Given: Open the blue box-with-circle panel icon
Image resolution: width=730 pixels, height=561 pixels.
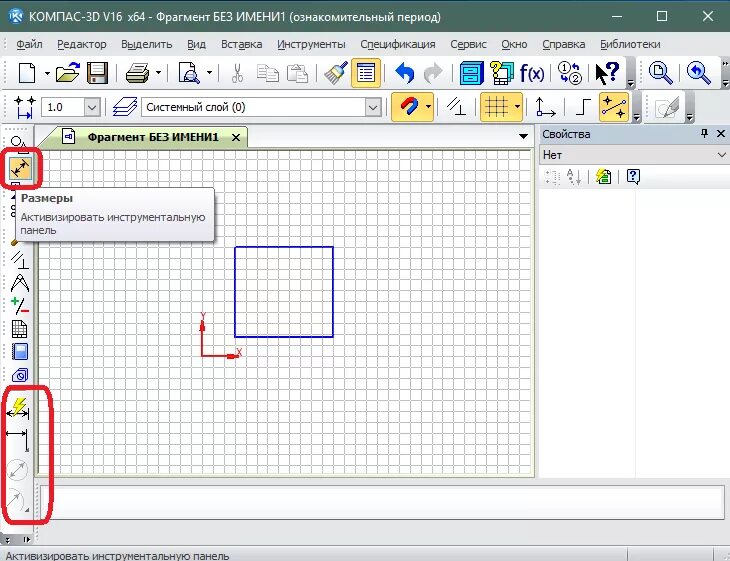Looking at the screenshot, I should click(x=20, y=375).
